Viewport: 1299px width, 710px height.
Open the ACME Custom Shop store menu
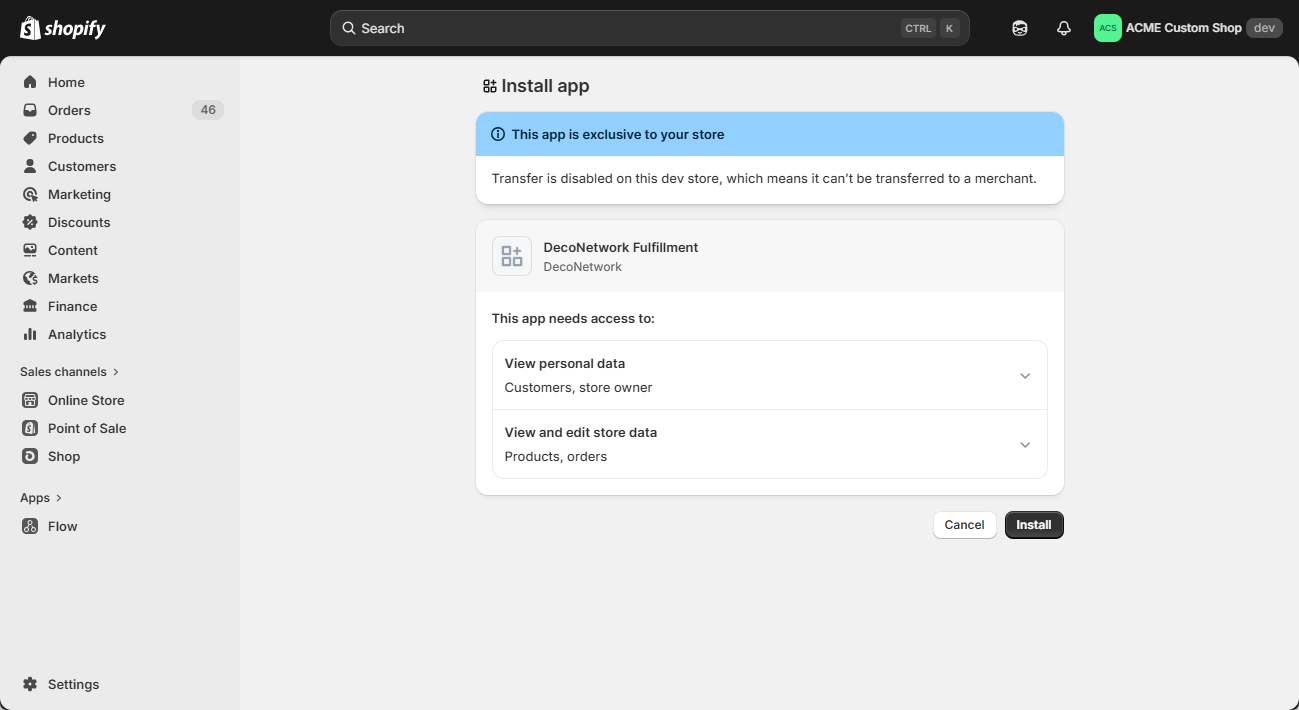point(1188,28)
